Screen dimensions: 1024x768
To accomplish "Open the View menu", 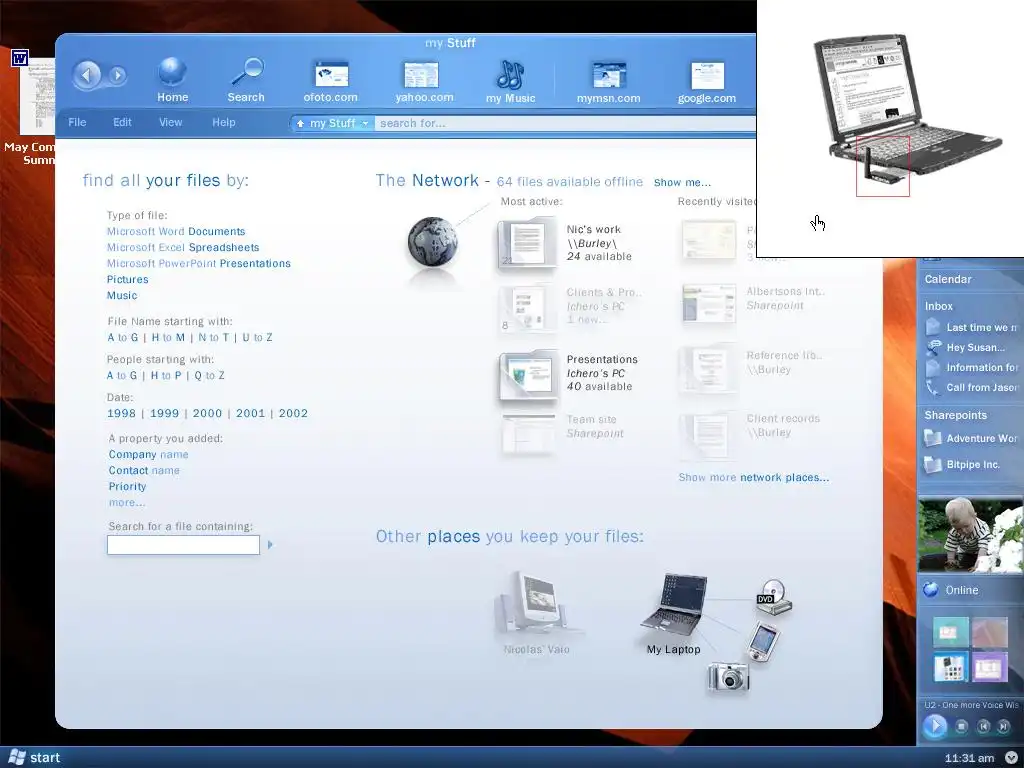I will tap(170, 122).
